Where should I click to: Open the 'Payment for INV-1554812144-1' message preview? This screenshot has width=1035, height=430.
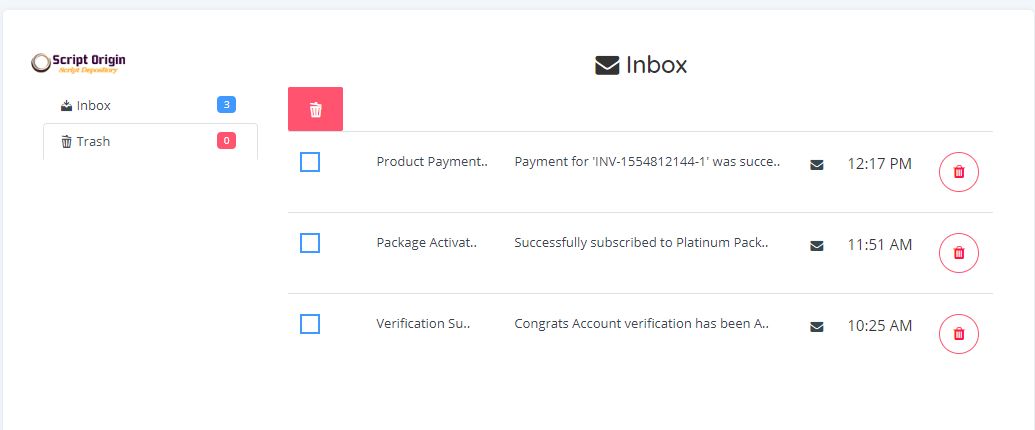[x=646, y=162]
